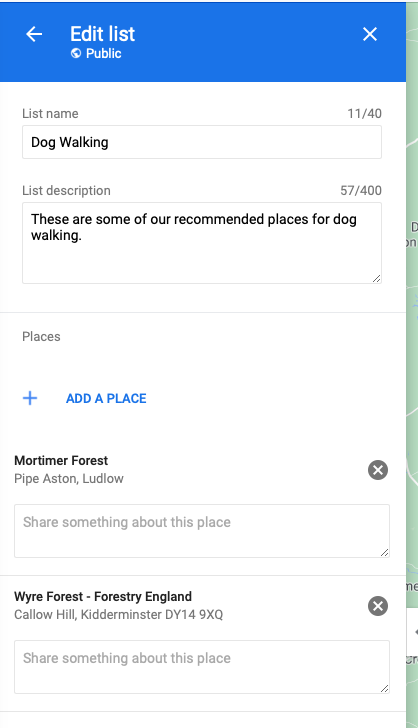Go back using the left arrow icon
The width and height of the screenshot is (418, 728).
(34, 34)
